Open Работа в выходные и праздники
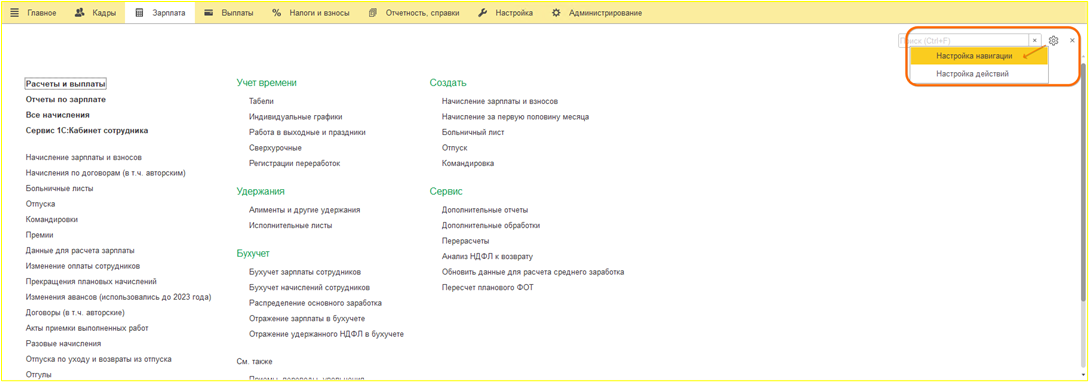This screenshot has height=382, width=1089. (307, 132)
